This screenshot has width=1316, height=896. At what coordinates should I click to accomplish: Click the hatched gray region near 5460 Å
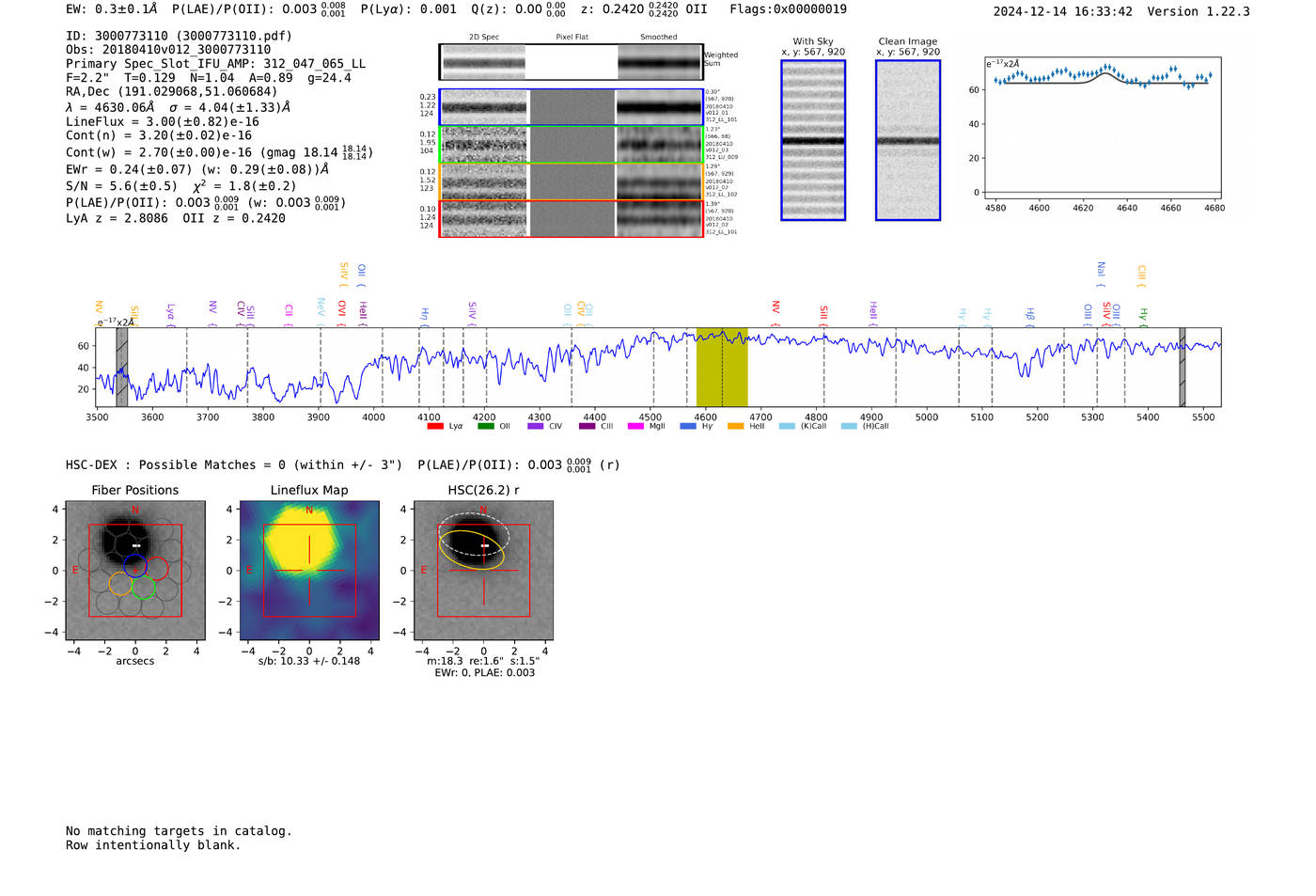1182,367
